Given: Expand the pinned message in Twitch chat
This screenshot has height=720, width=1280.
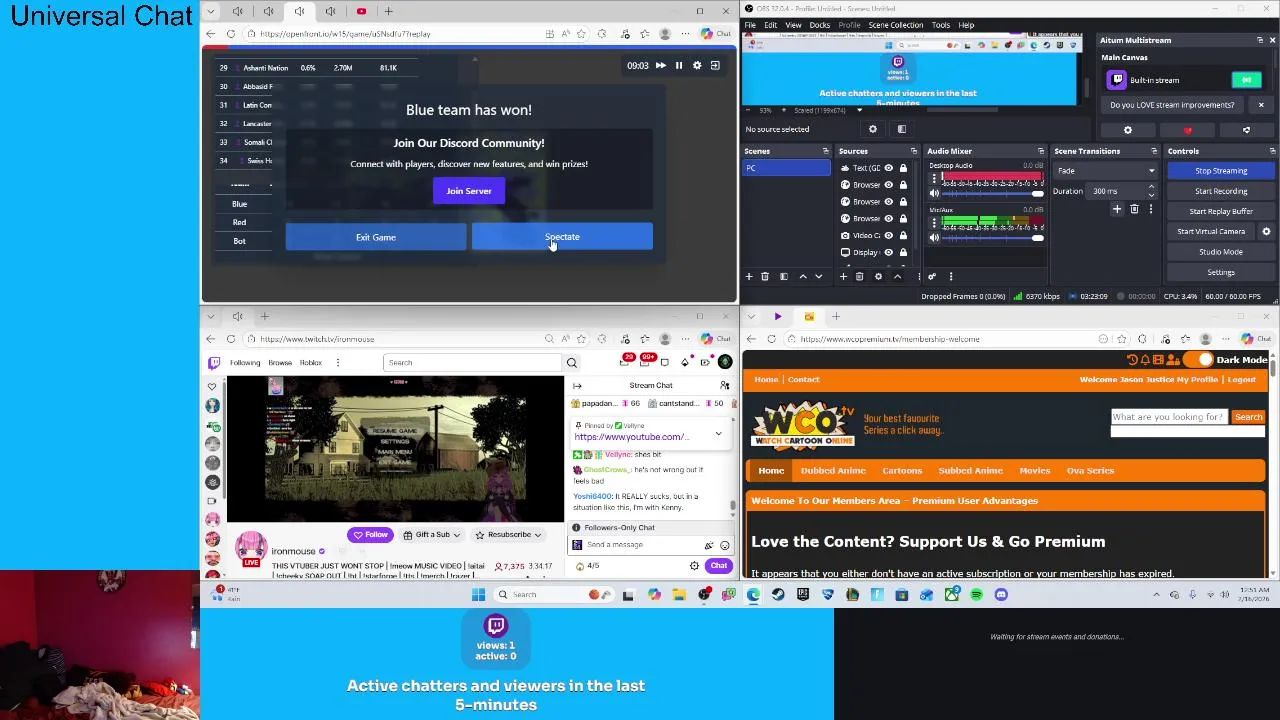Looking at the screenshot, I should (x=718, y=434).
